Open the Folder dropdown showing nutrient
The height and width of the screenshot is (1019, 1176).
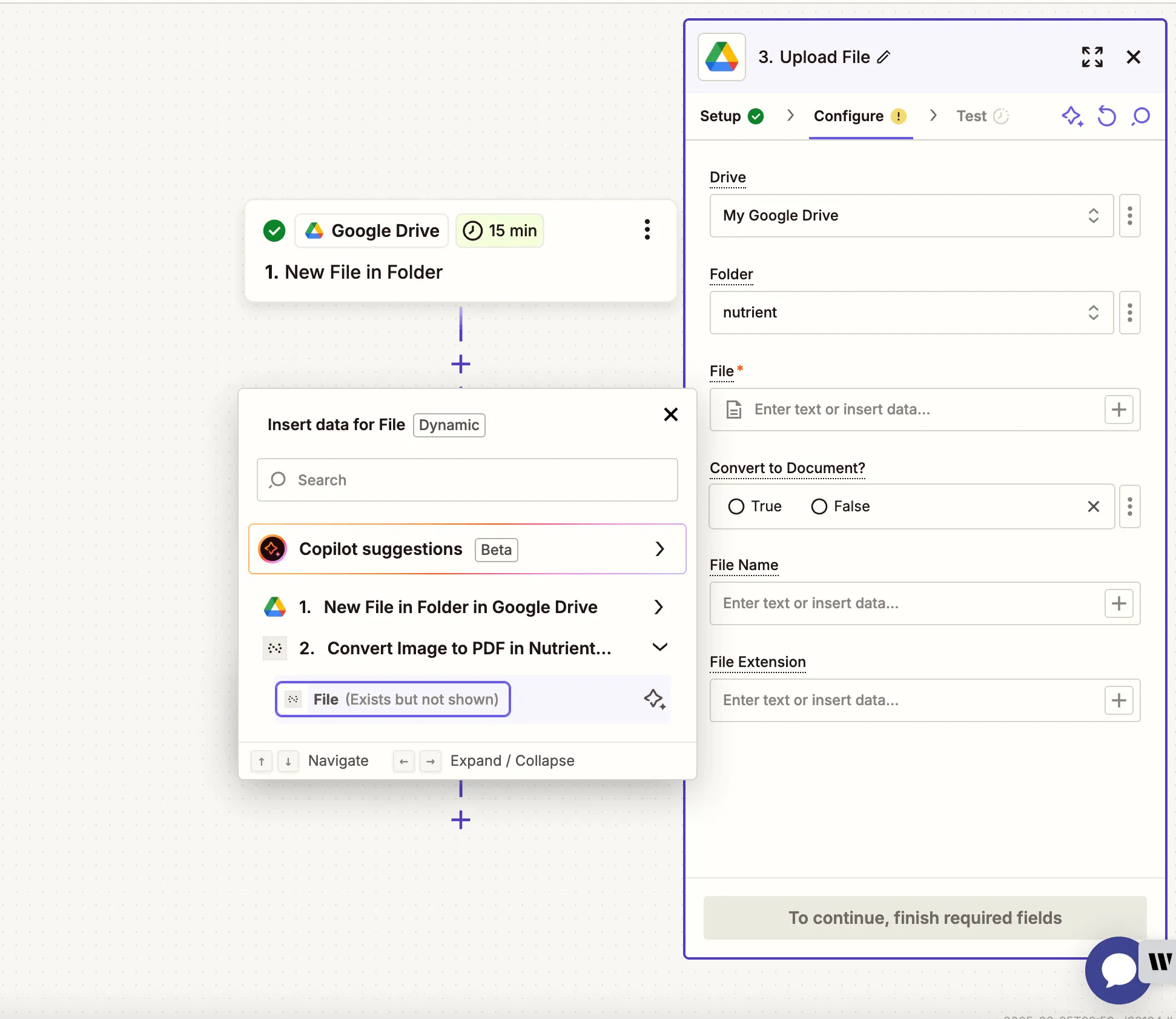coord(911,313)
